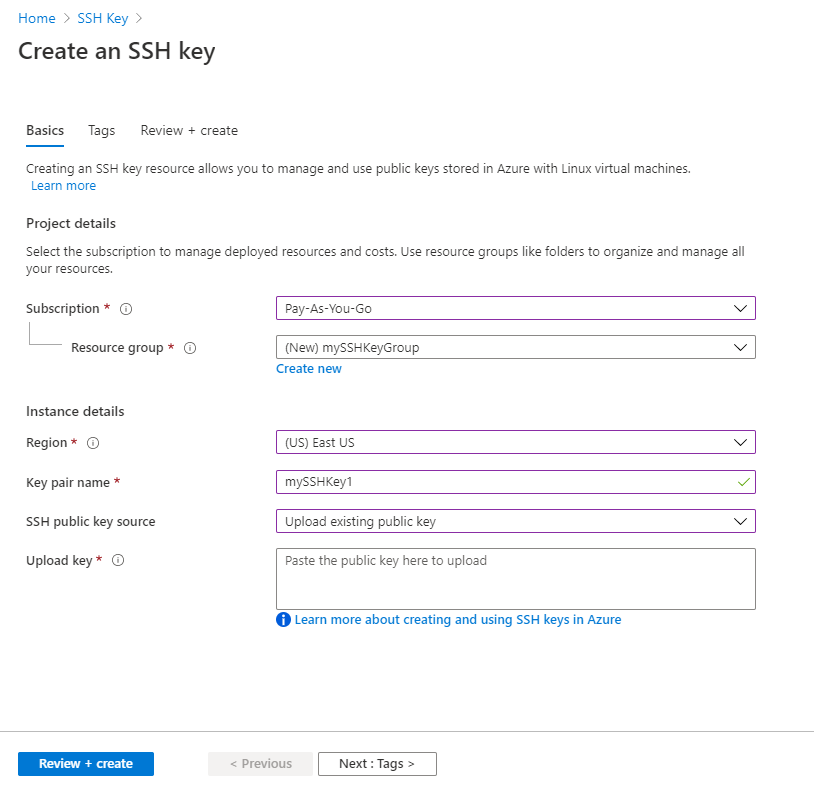Open the Create new resource group link

pyautogui.click(x=308, y=368)
